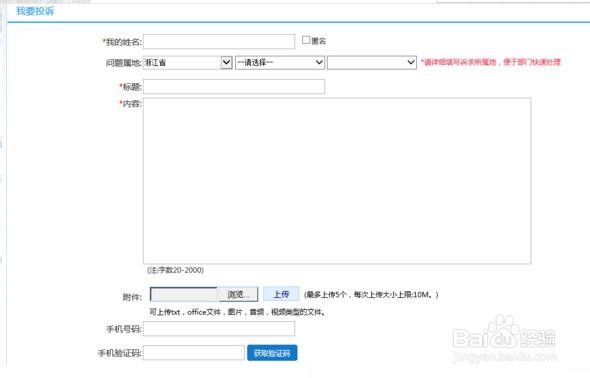Click the 可上传txt, office文件 file types note
The height and width of the screenshot is (378, 590).
[x=237, y=312]
